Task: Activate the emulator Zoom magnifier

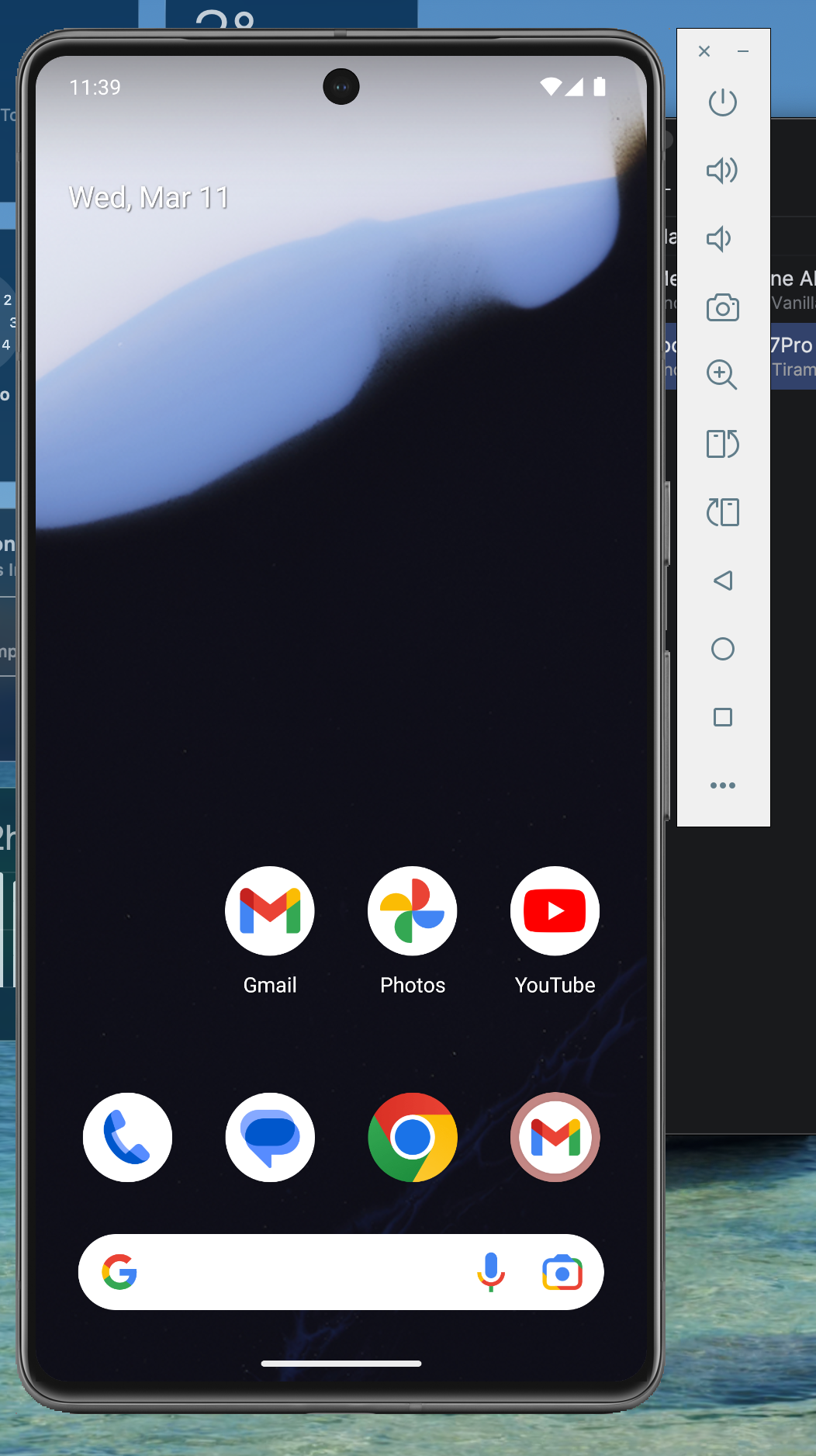Action: [x=722, y=375]
